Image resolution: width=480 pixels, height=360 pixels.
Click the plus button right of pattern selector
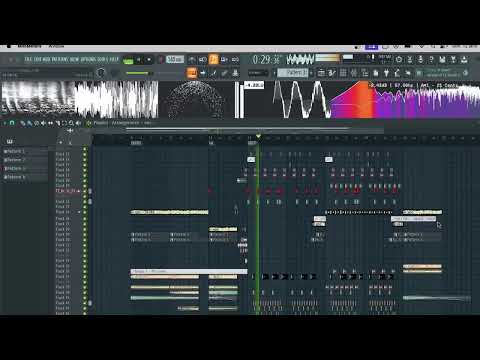(x=311, y=73)
